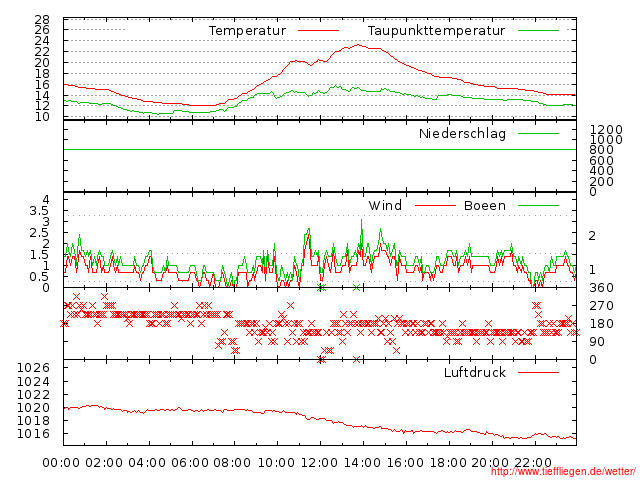Click the Taupunkttemperatur legend label
Image resolution: width=640 pixels, height=480 pixels.
coord(436,31)
